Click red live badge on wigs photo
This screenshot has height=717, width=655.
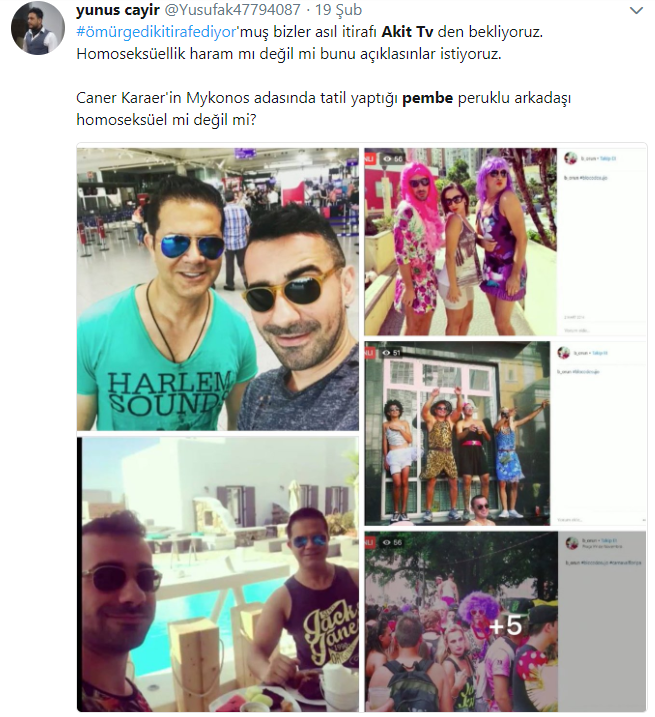[x=370, y=159]
